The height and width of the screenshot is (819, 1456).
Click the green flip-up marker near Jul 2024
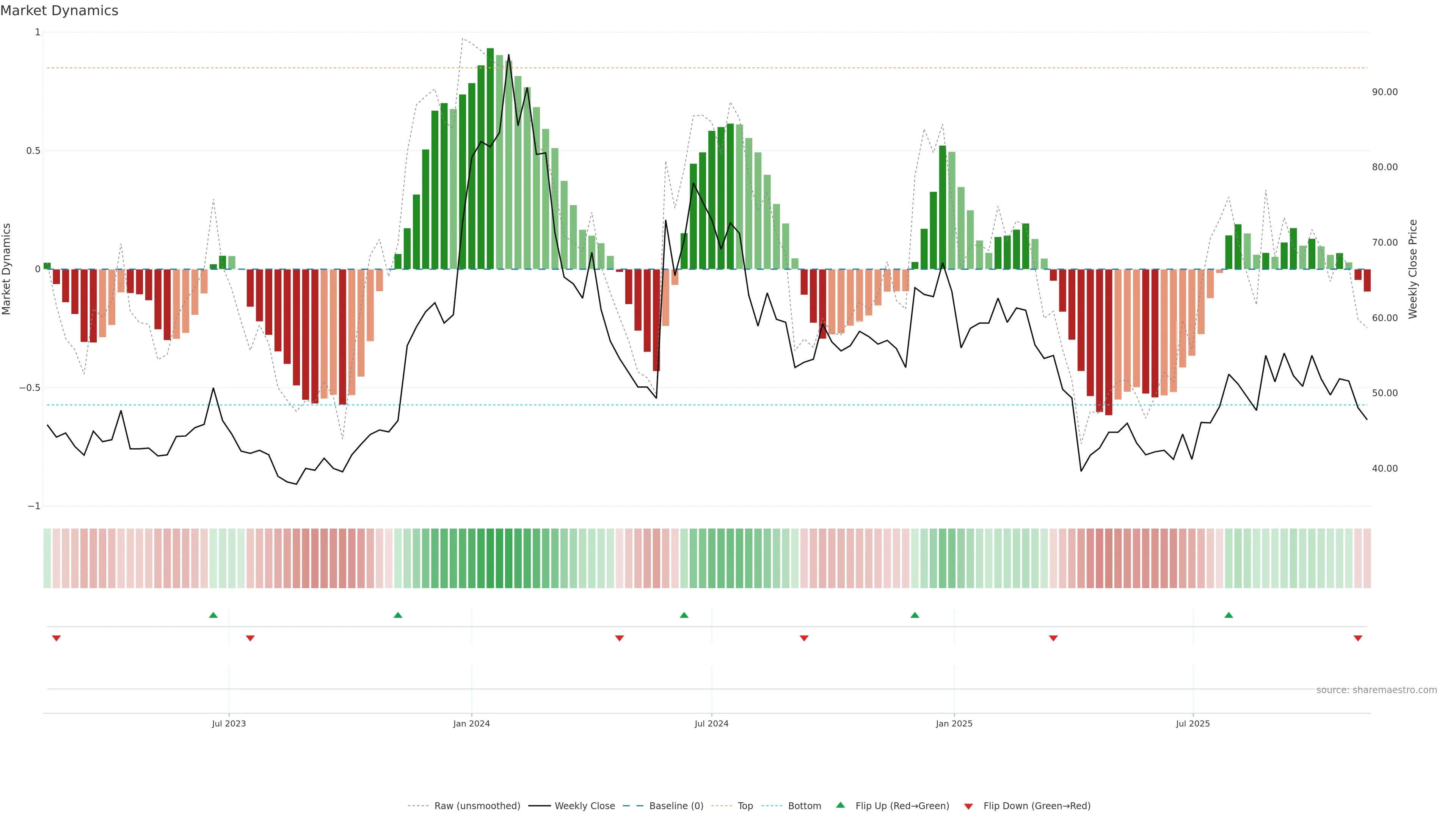(684, 615)
